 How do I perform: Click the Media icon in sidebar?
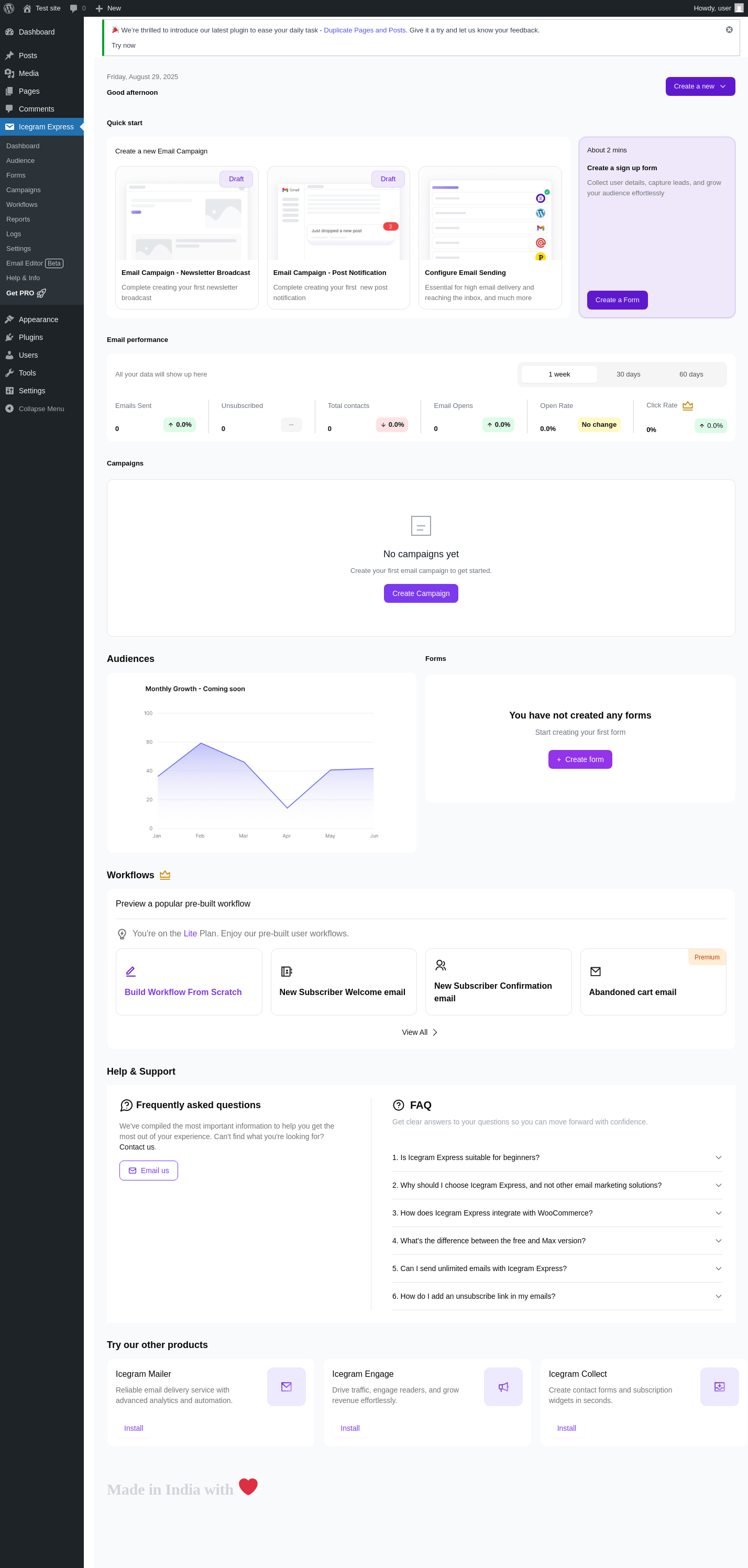(9, 73)
